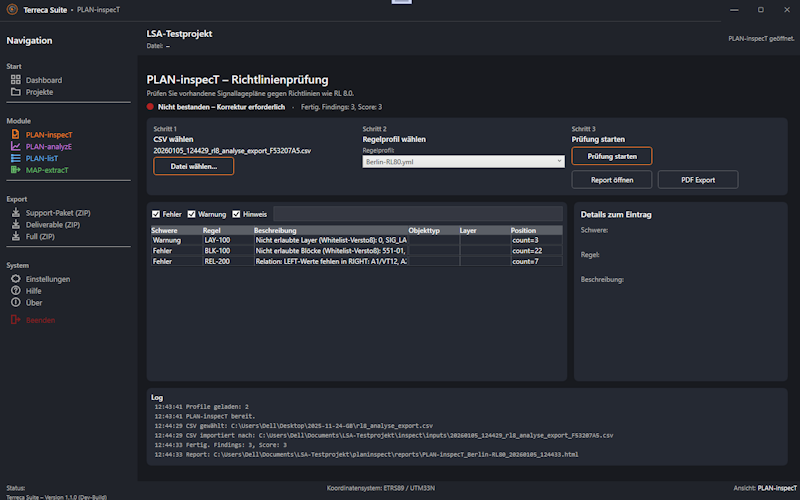Click the Dashboard icon in navigation
800x500 pixels.
click(15, 80)
